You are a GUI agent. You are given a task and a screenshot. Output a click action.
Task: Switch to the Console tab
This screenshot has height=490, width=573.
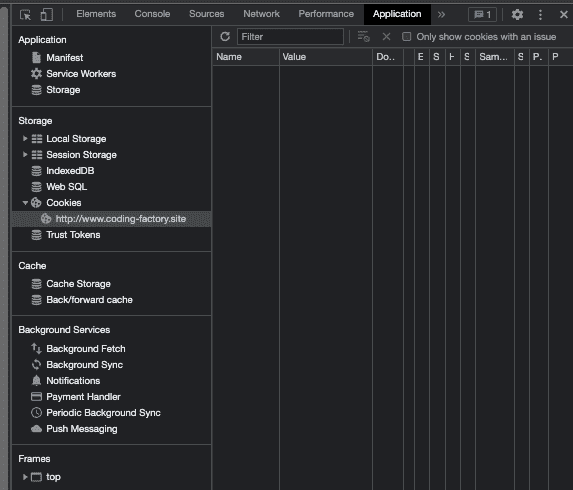pos(152,14)
